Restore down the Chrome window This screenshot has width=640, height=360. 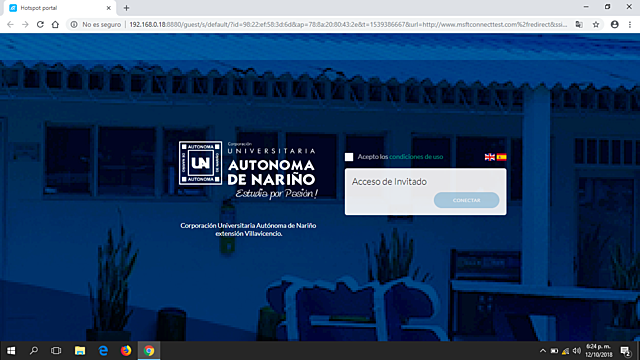tap(608, 7)
